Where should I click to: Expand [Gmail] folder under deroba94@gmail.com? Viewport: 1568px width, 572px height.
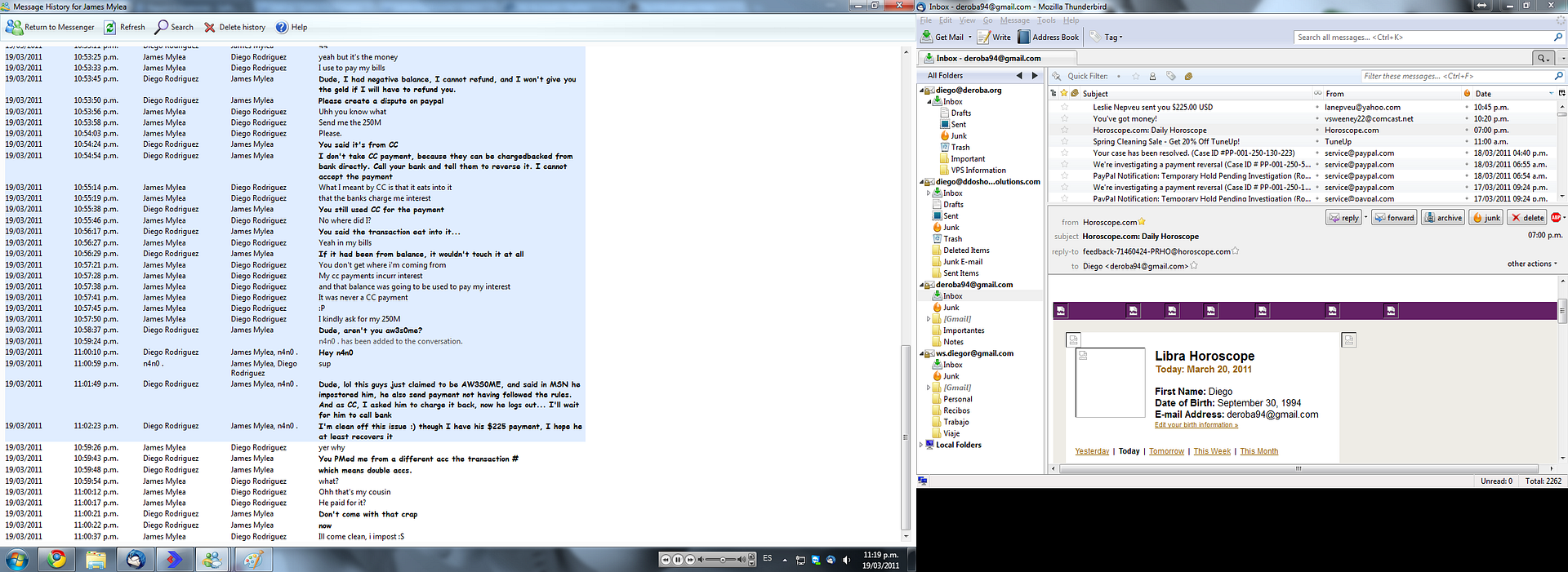929,319
